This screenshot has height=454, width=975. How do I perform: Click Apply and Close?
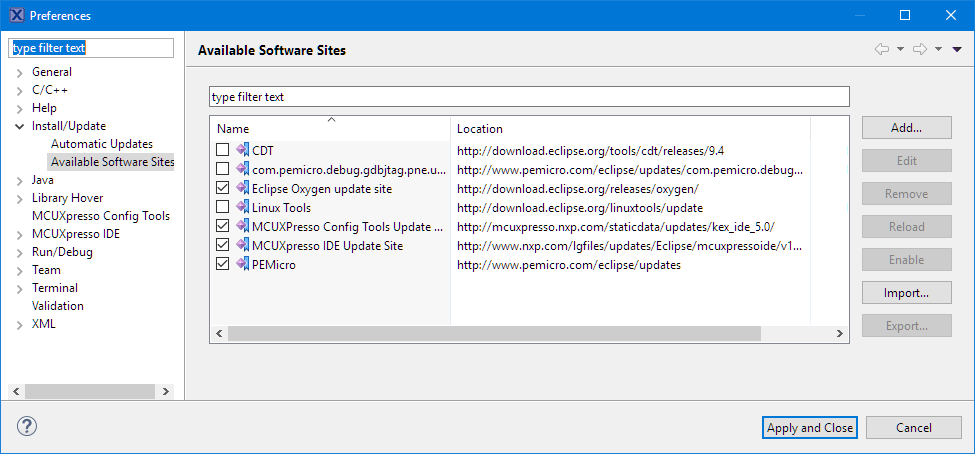810,427
